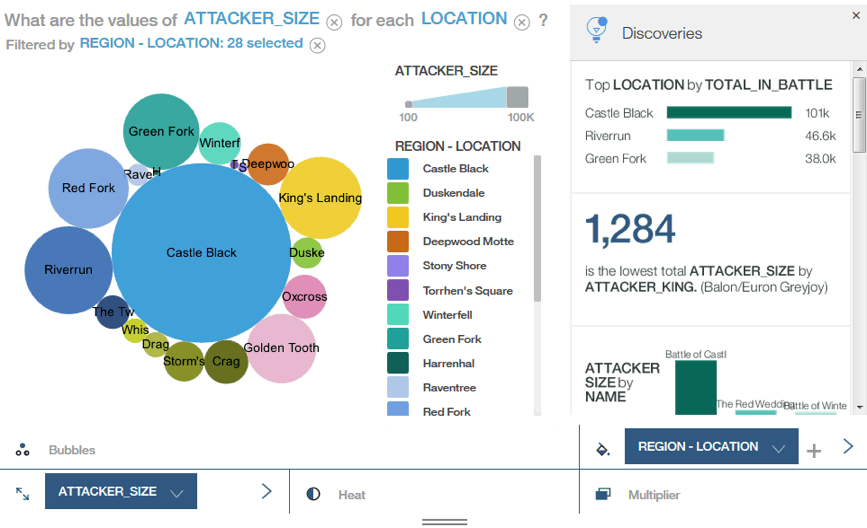Select the Torrhen's Square legend swatch
The image size is (867, 528).
[x=398, y=290]
